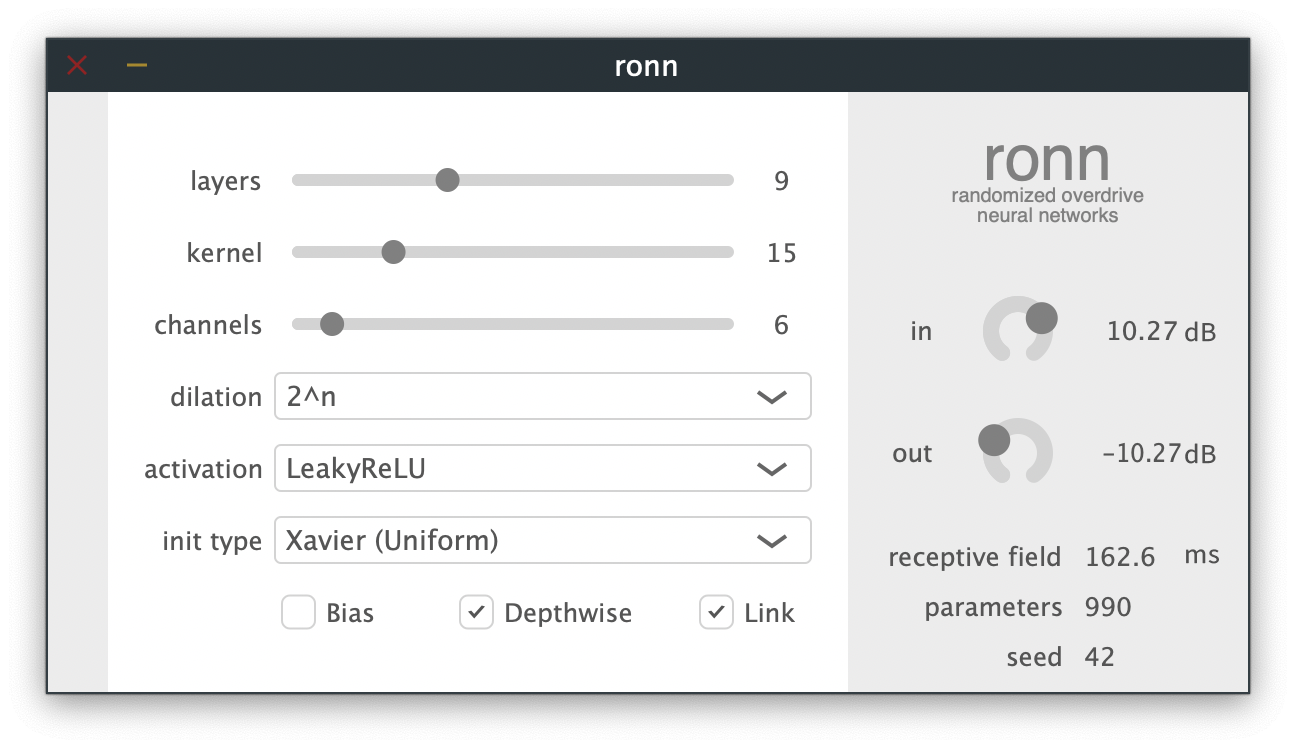
Task: Uncheck the Depthwise checkbox
Action: coord(477,612)
